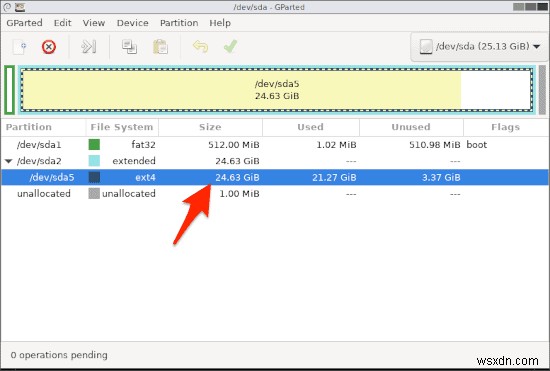Click the Resize/Move partition toolbar icon
This screenshot has height=371, width=550.
pyautogui.click(x=88, y=46)
